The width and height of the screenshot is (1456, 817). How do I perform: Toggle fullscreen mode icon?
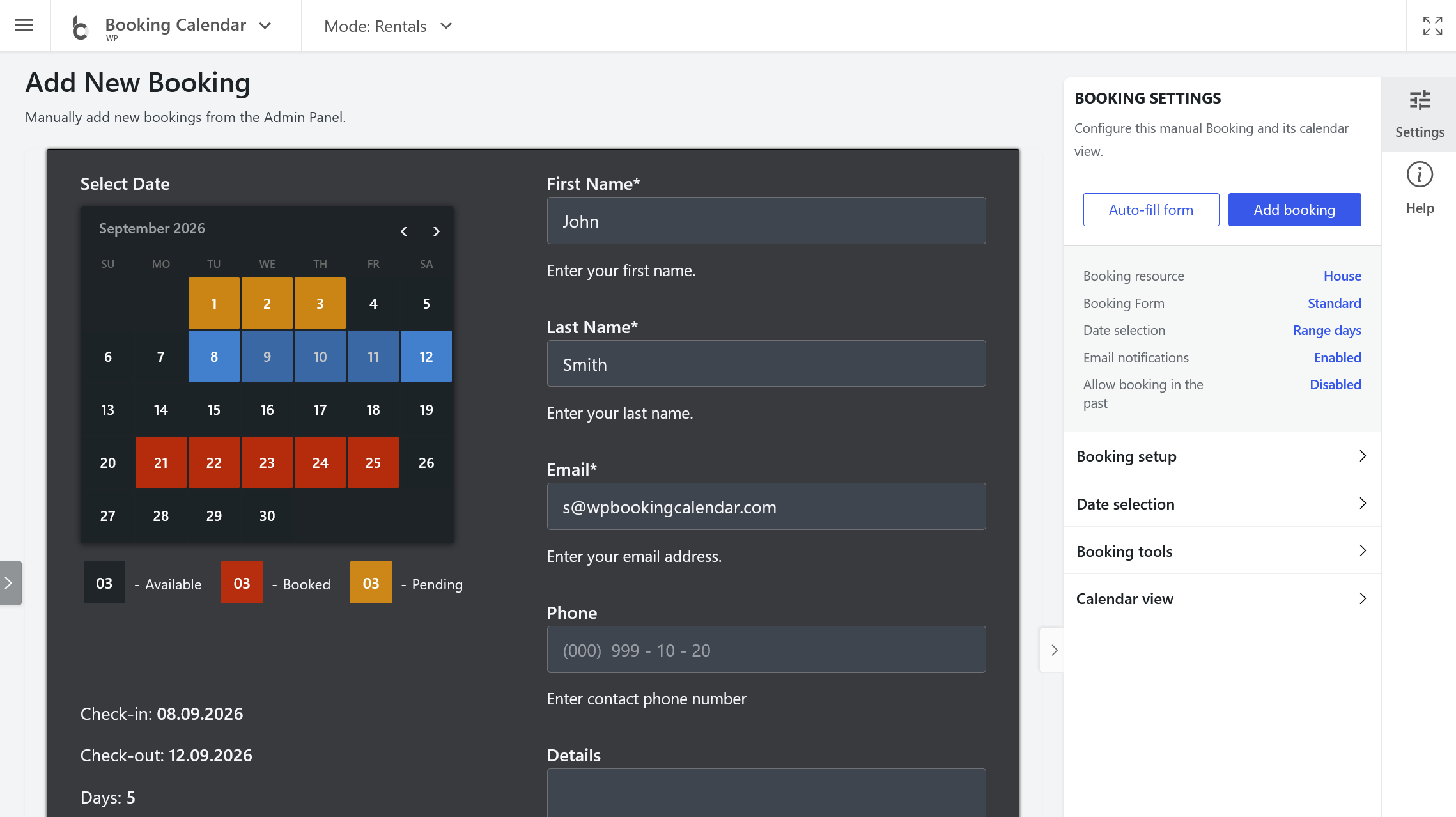tap(1432, 26)
